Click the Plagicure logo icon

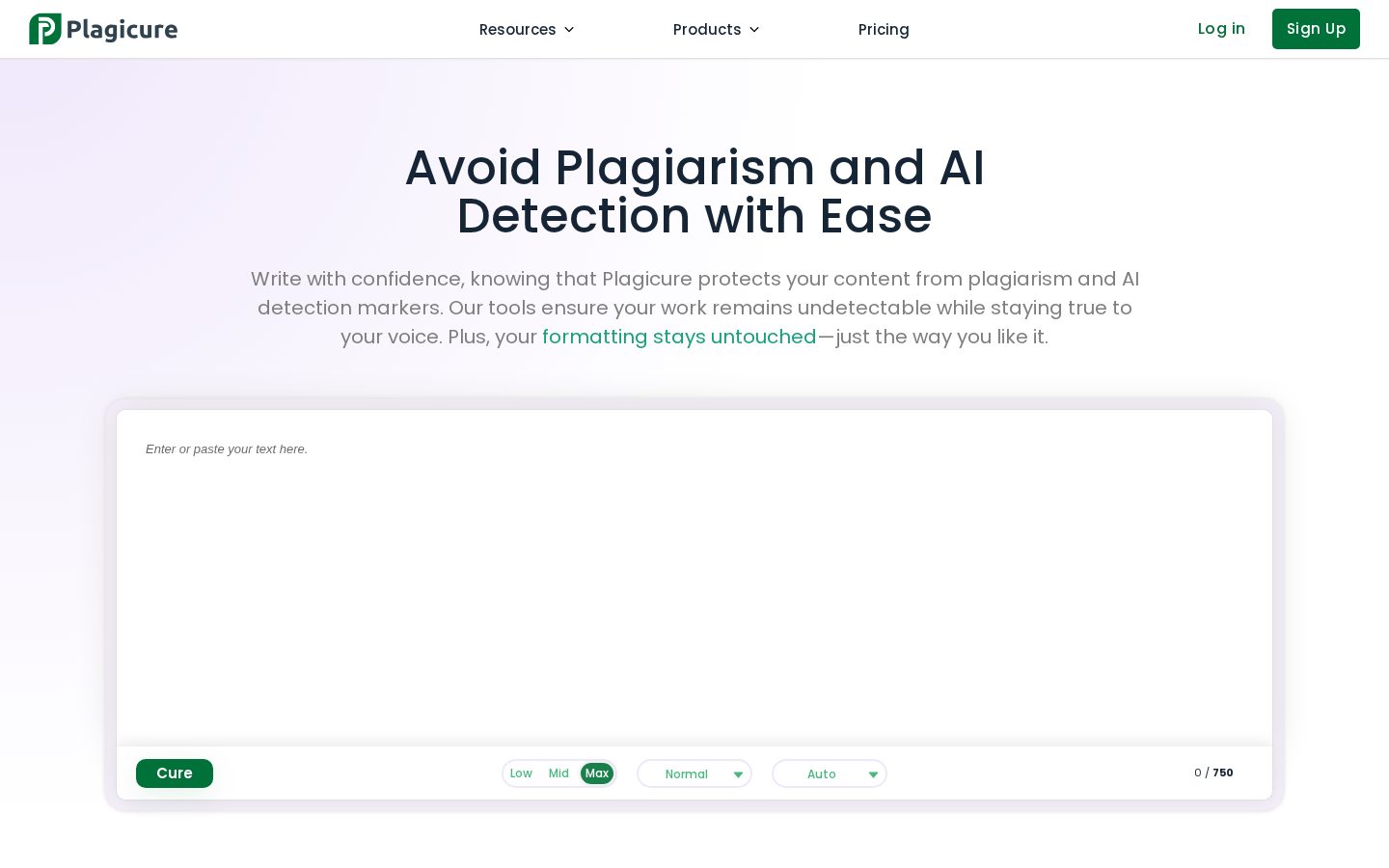pyautogui.click(x=45, y=29)
